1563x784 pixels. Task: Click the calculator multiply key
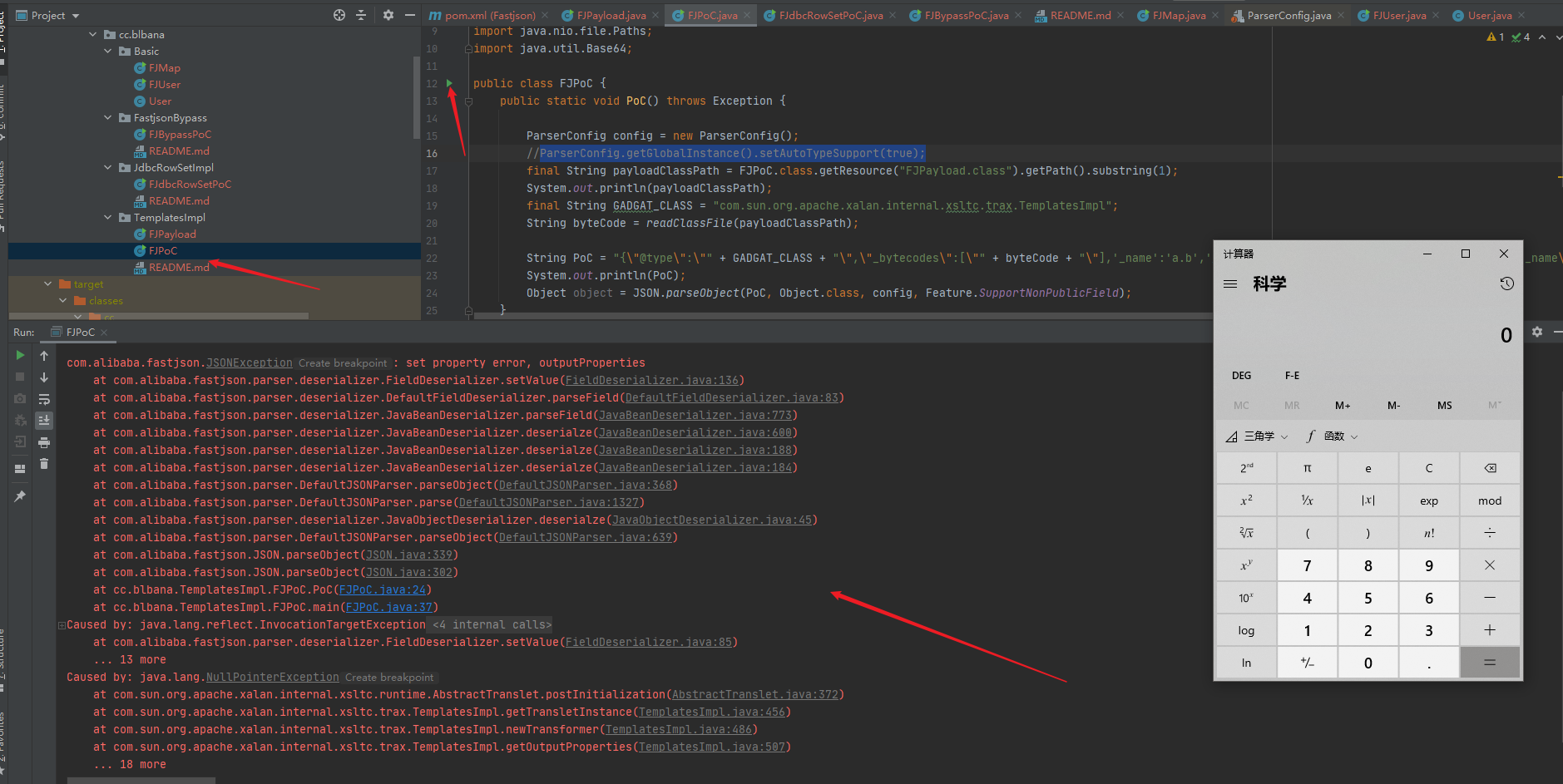(x=1490, y=565)
